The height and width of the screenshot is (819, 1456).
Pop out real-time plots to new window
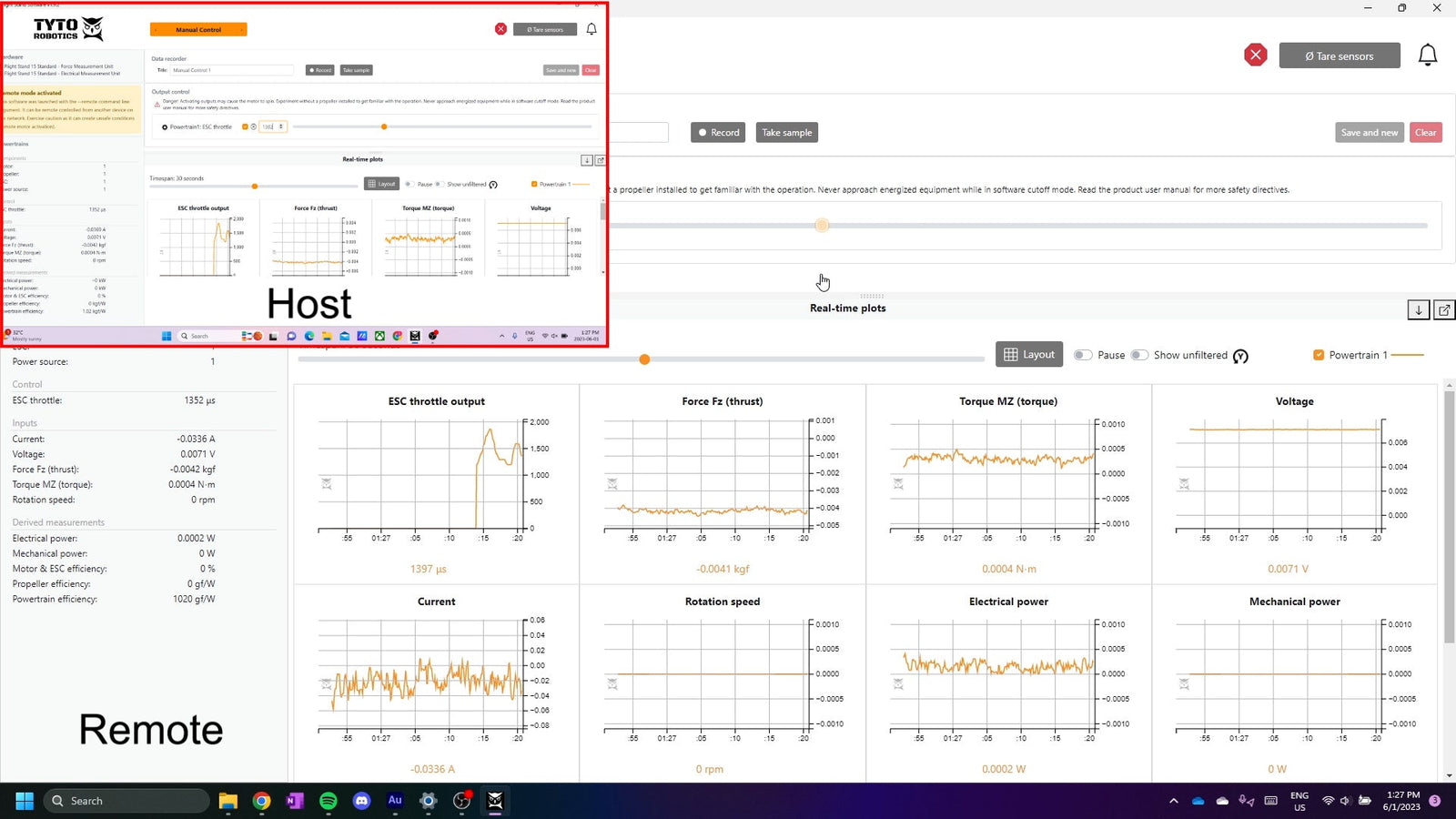[1444, 310]
